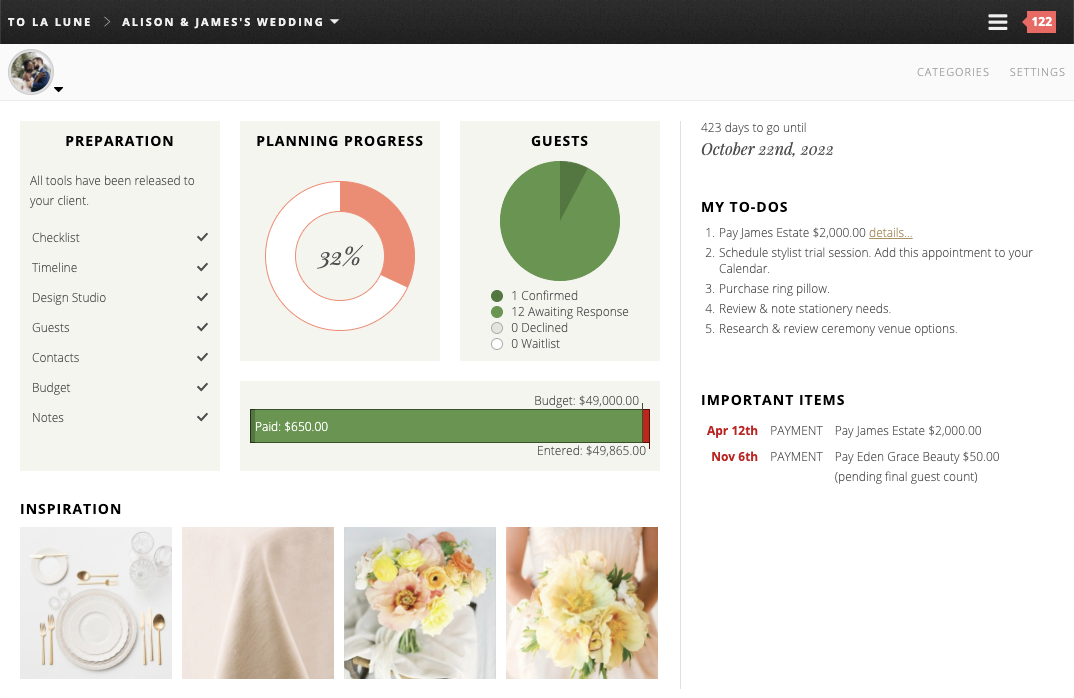The height and width of the screenshot is (698, 1074).
Task: Click the Timeline checkmark icon
Action: coord(202,267)
